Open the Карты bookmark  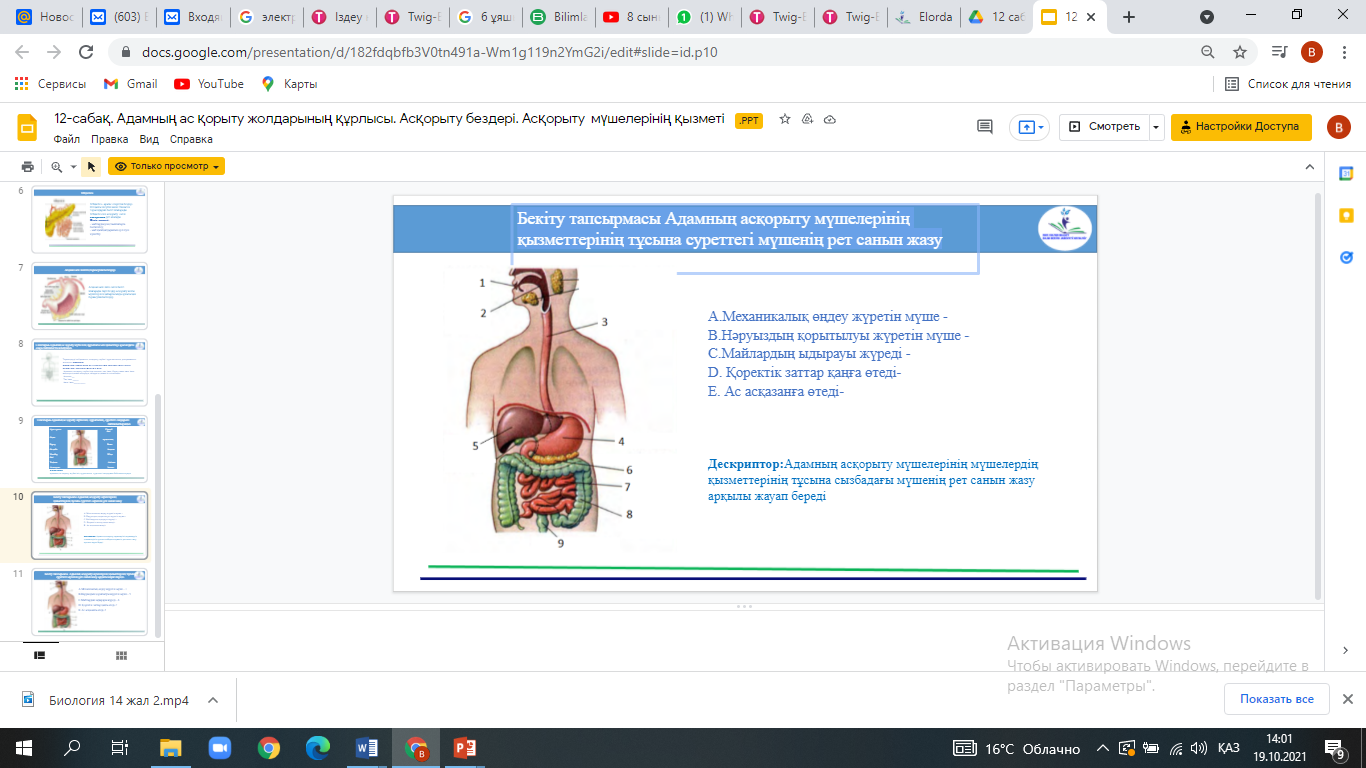[x=289, y=84]
